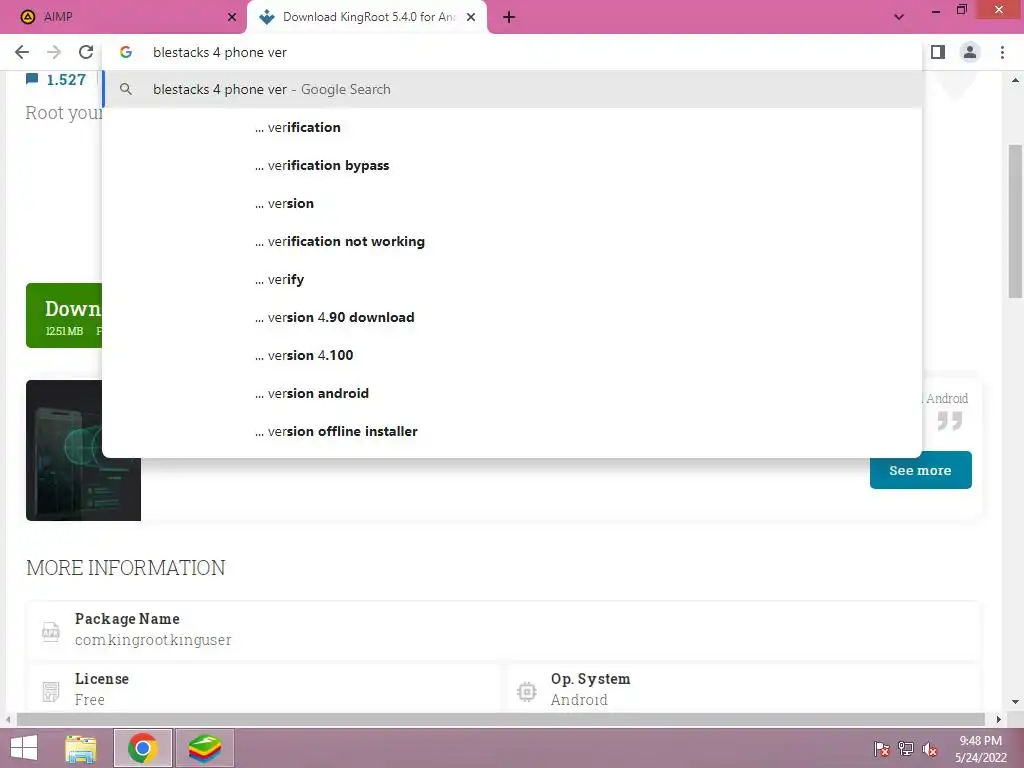
Task: Click the horizontal scrollbar right arrow
Action: tap(999, 719)
